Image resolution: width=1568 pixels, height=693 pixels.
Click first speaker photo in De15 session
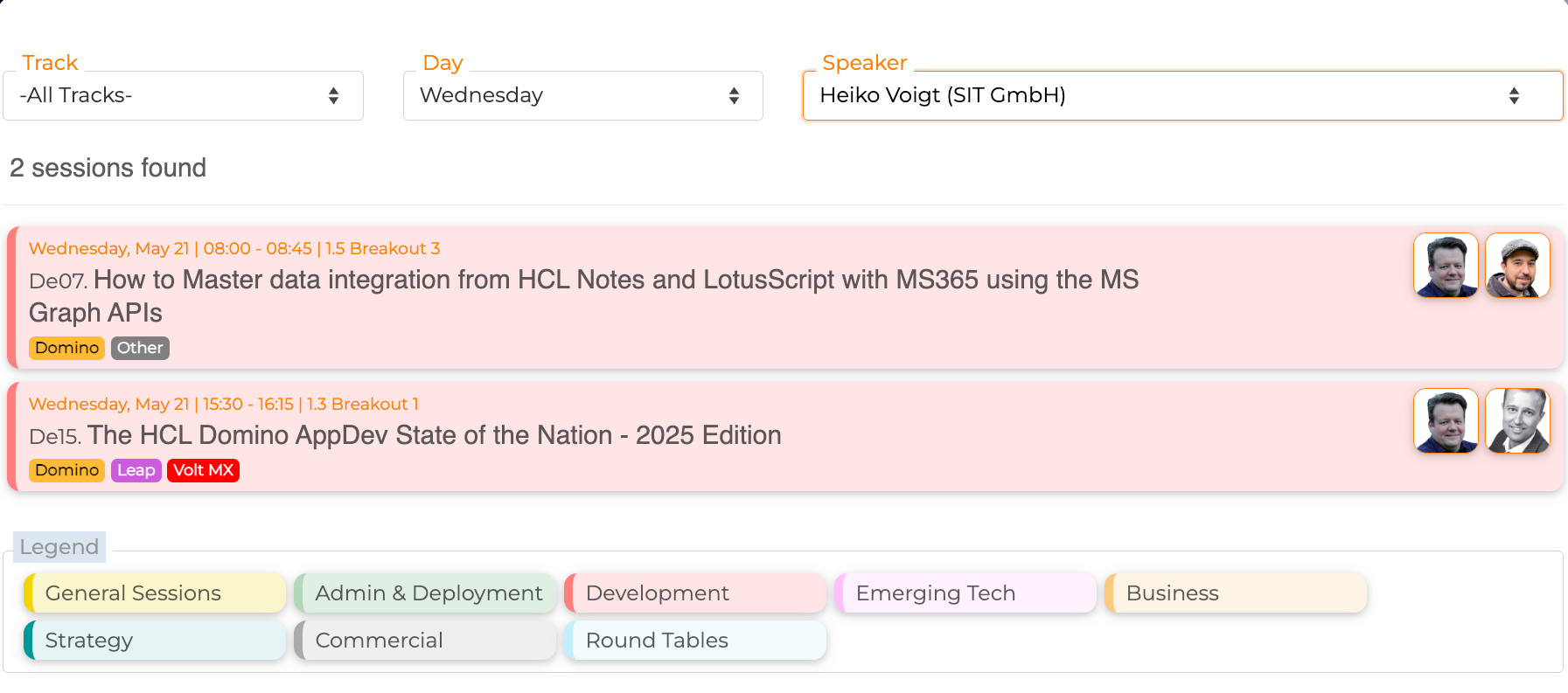pyautogui.click(x=1446, y=421)
